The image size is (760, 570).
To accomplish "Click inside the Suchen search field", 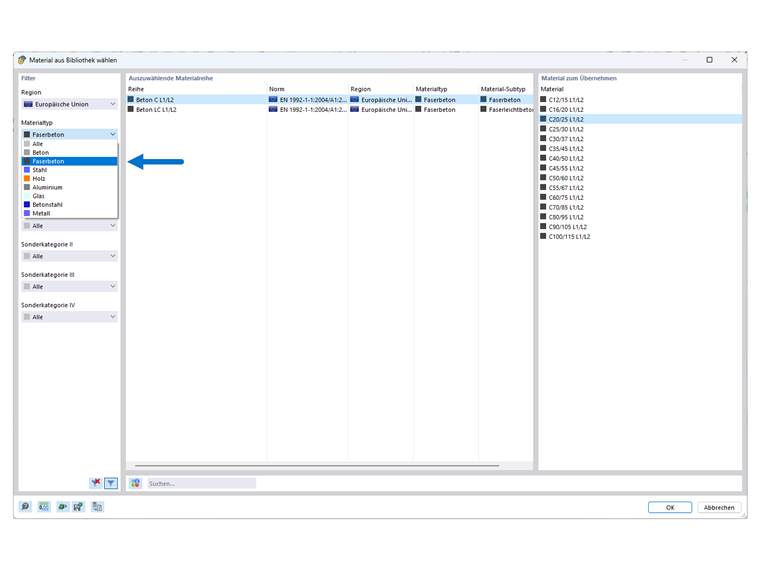I will (202, 483).
